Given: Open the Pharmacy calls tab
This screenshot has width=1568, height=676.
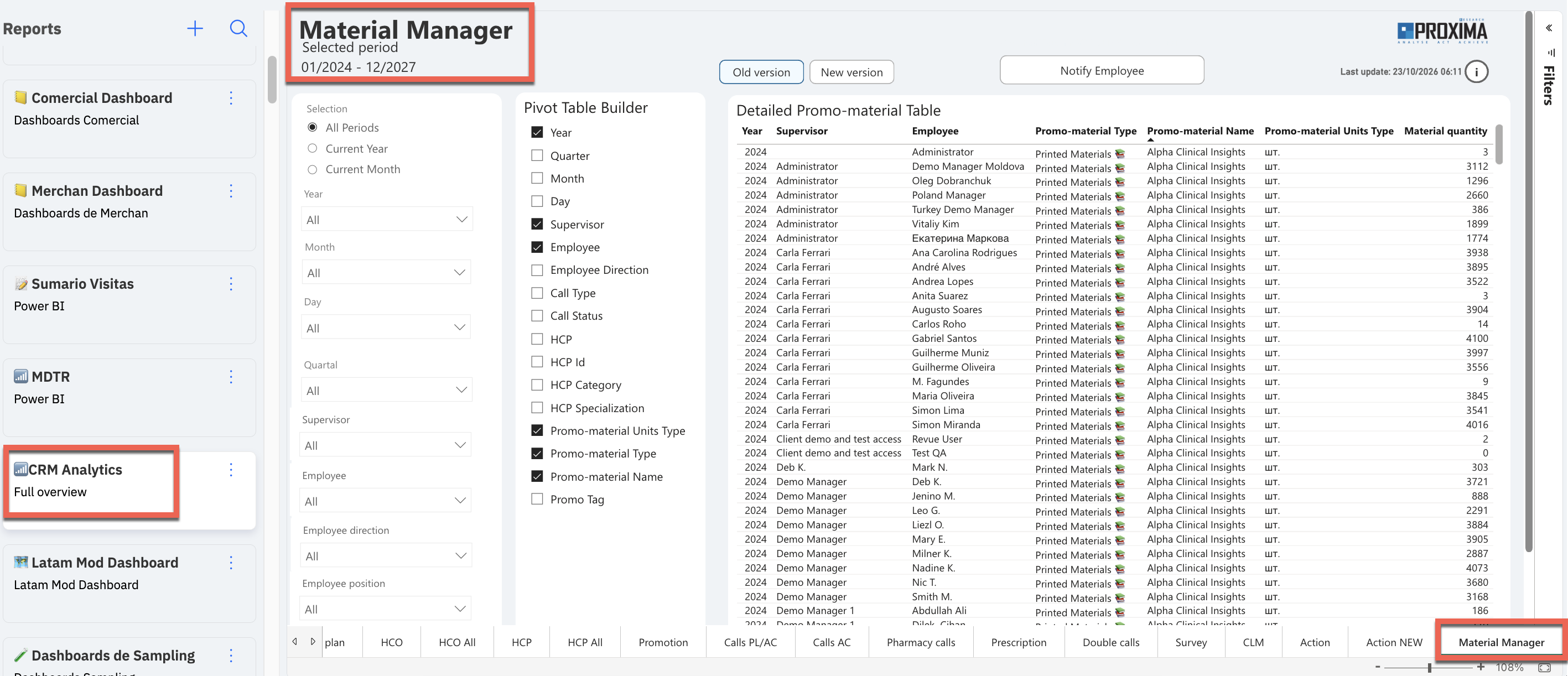Looking at the screenshot, I should click(x=920, y=642).
